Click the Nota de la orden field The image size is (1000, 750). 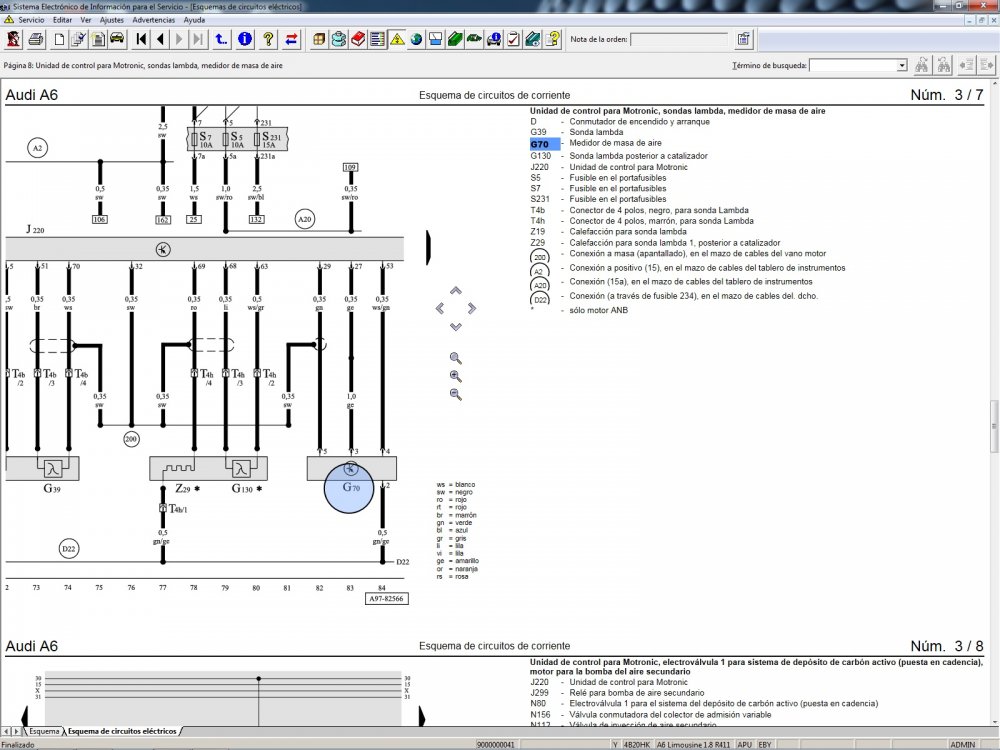[678, 40]
